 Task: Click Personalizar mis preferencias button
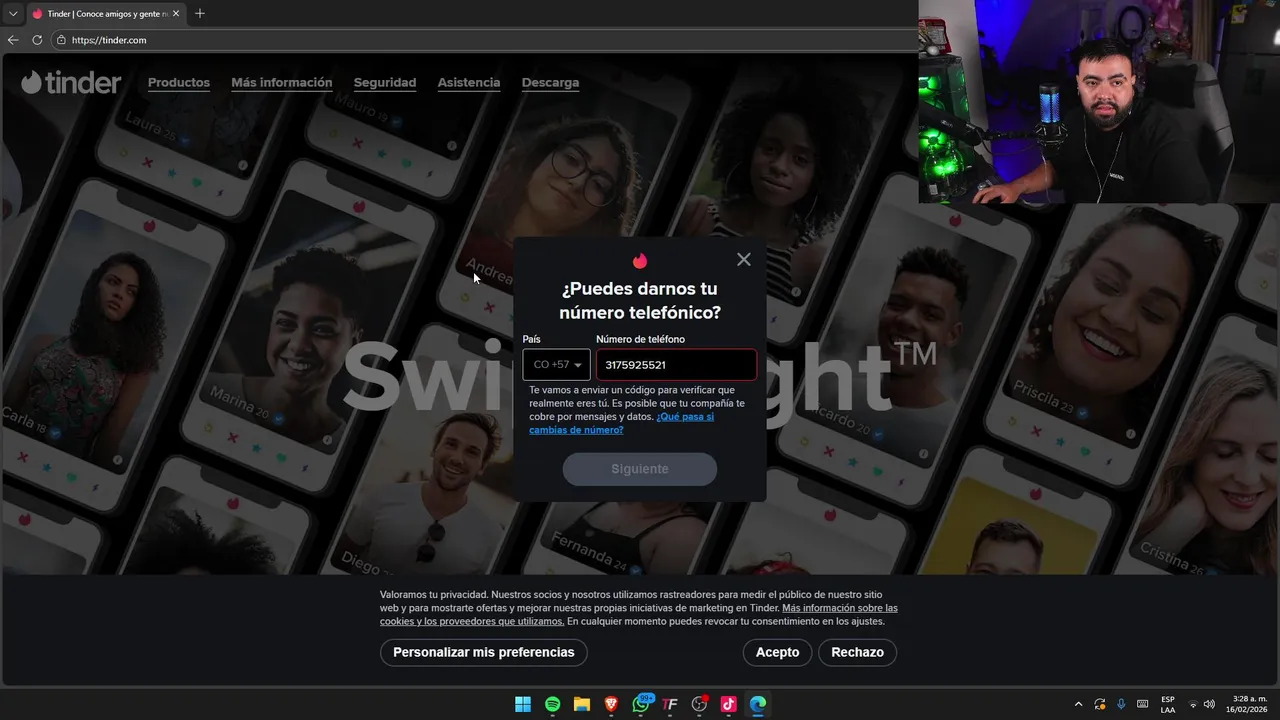tap(484, 652)
